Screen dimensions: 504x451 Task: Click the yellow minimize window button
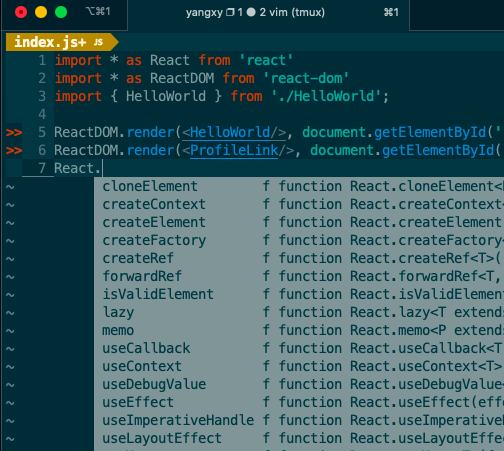41,12
